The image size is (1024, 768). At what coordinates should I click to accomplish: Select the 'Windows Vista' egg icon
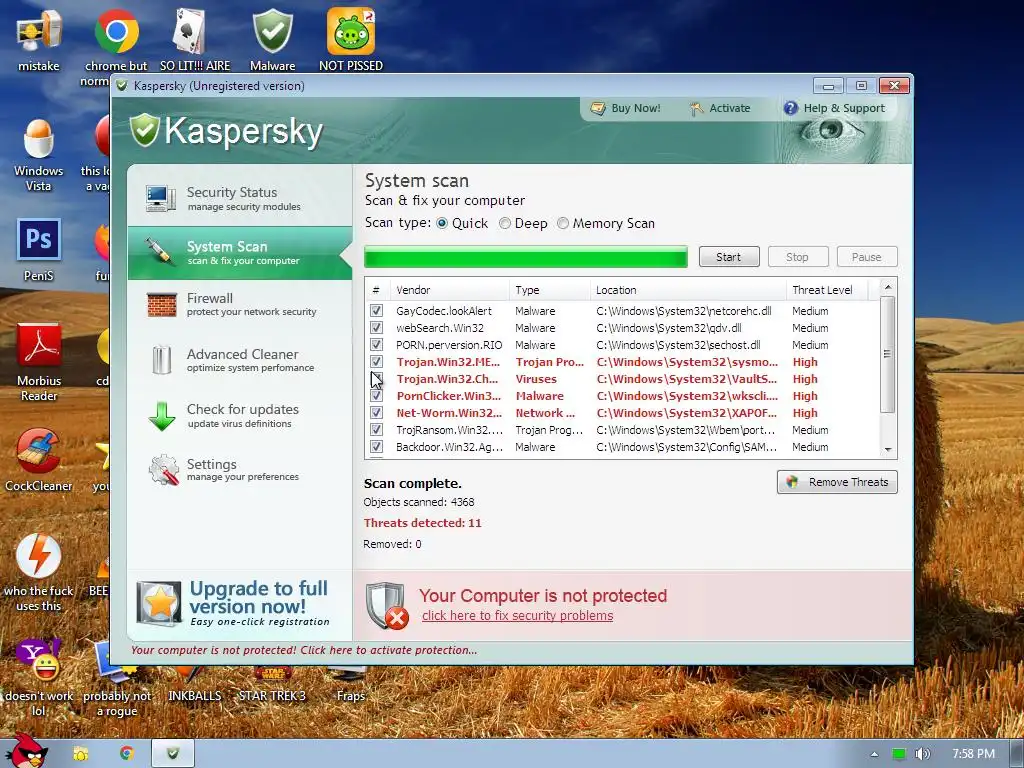pyautogui.click(x=39, y=154)
